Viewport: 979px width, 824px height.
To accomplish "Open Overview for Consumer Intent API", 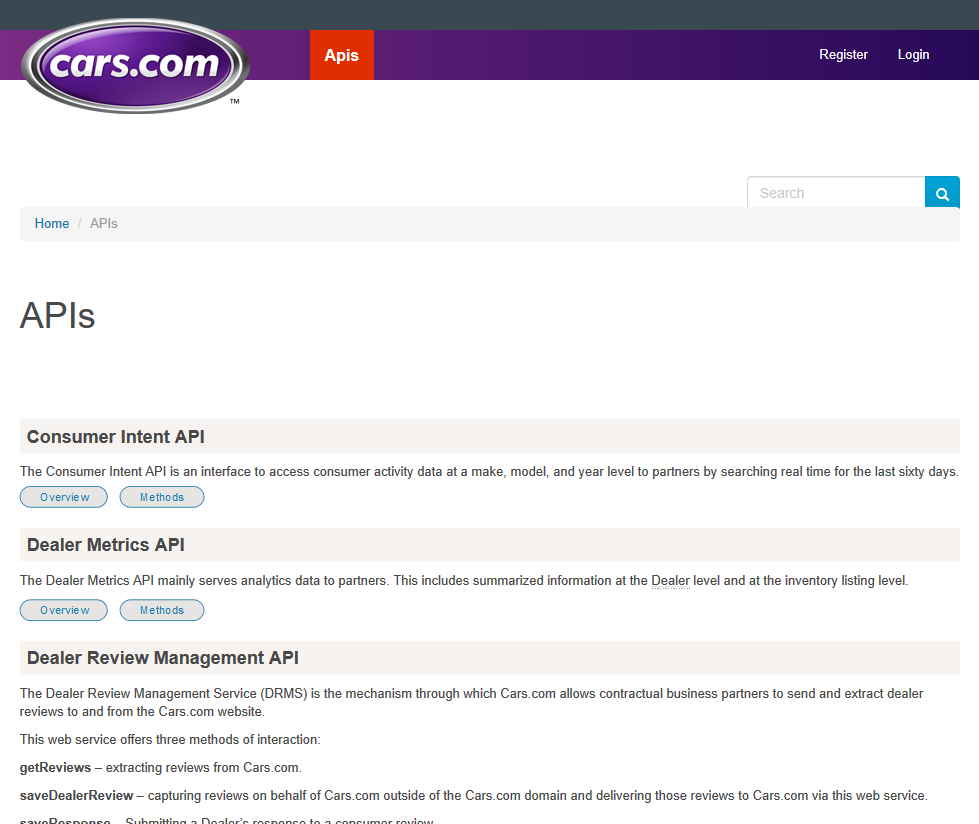I will (64, 497).
